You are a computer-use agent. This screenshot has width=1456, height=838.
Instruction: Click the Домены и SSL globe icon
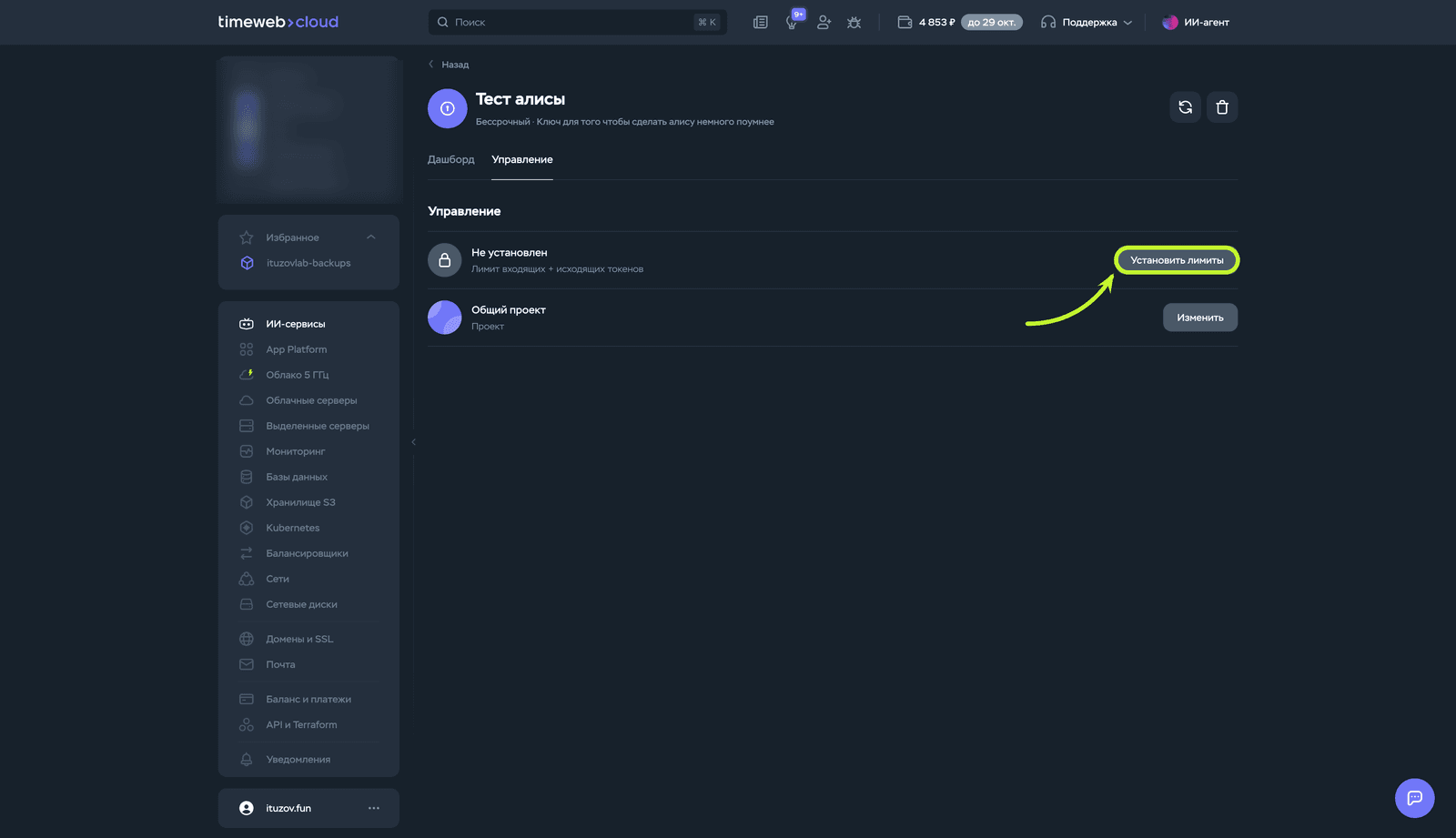[247, 639]
